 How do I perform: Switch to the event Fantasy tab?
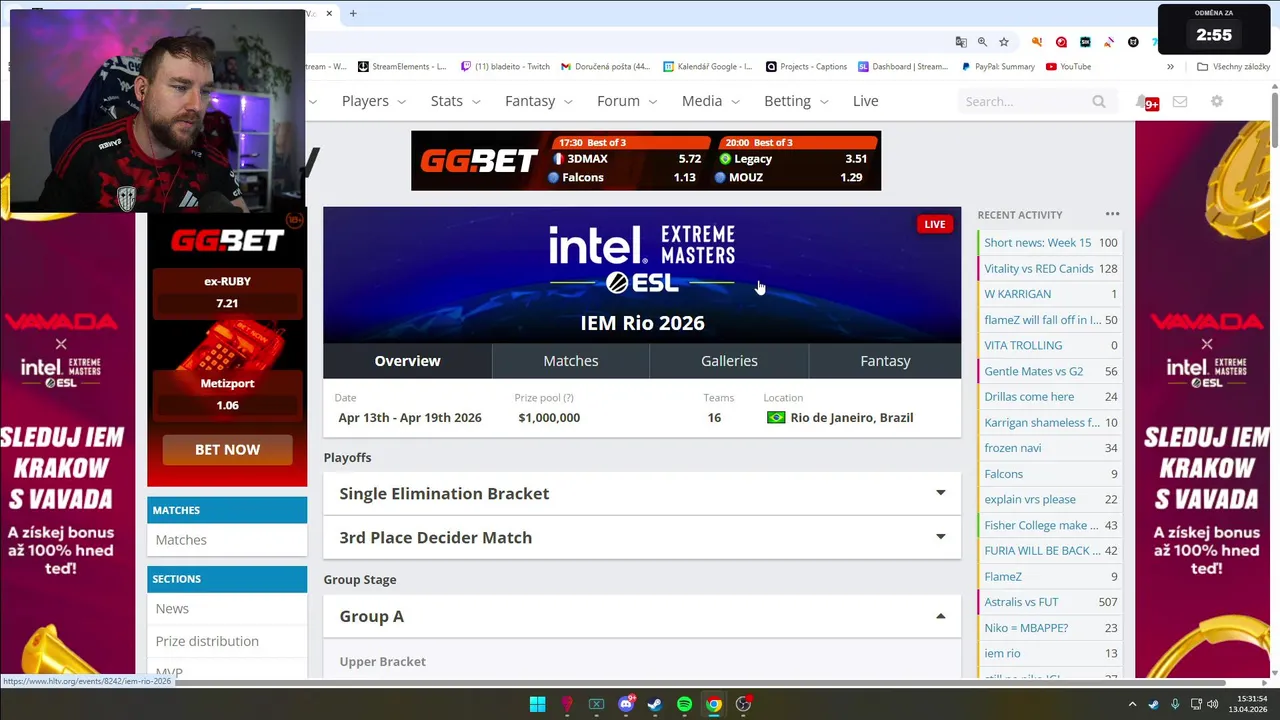[885, 361]
